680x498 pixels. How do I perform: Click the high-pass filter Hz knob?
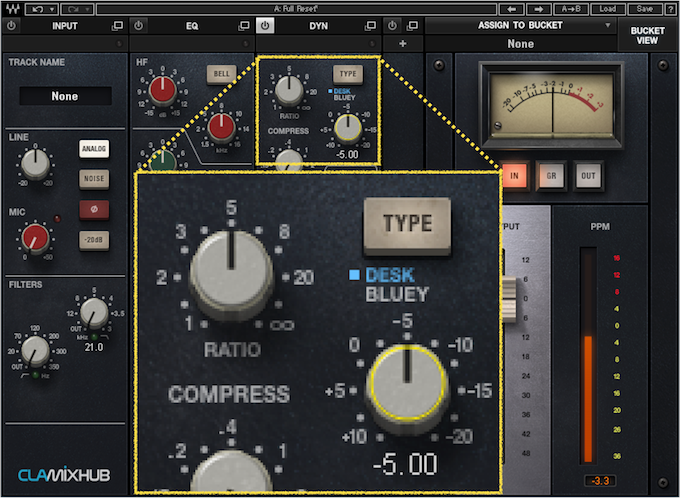pyautogui.click(x=35, y=350)
